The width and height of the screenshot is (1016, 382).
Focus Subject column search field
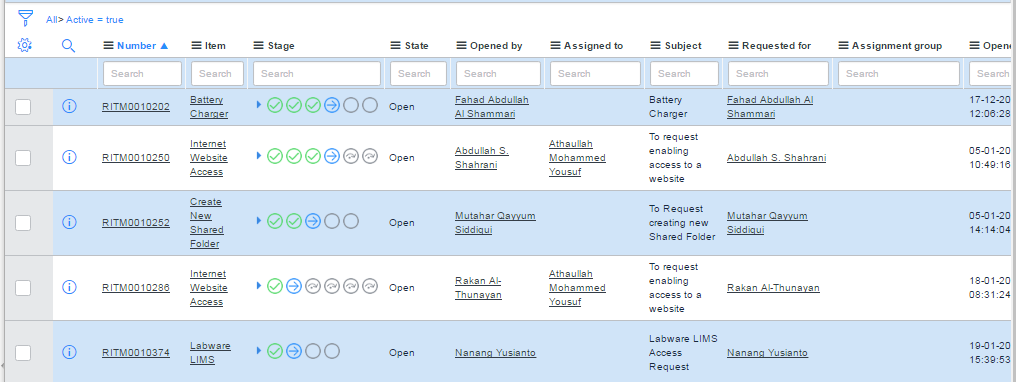tap(684, 74)
